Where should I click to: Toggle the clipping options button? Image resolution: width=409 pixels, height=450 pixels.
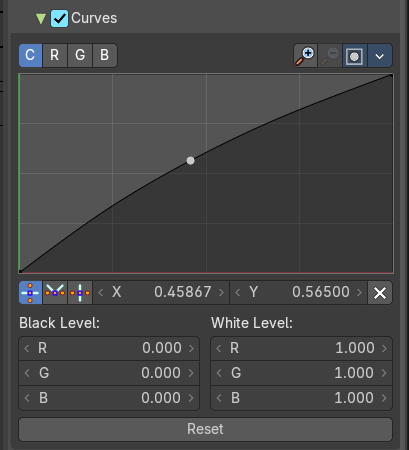(x=355, y=56)
